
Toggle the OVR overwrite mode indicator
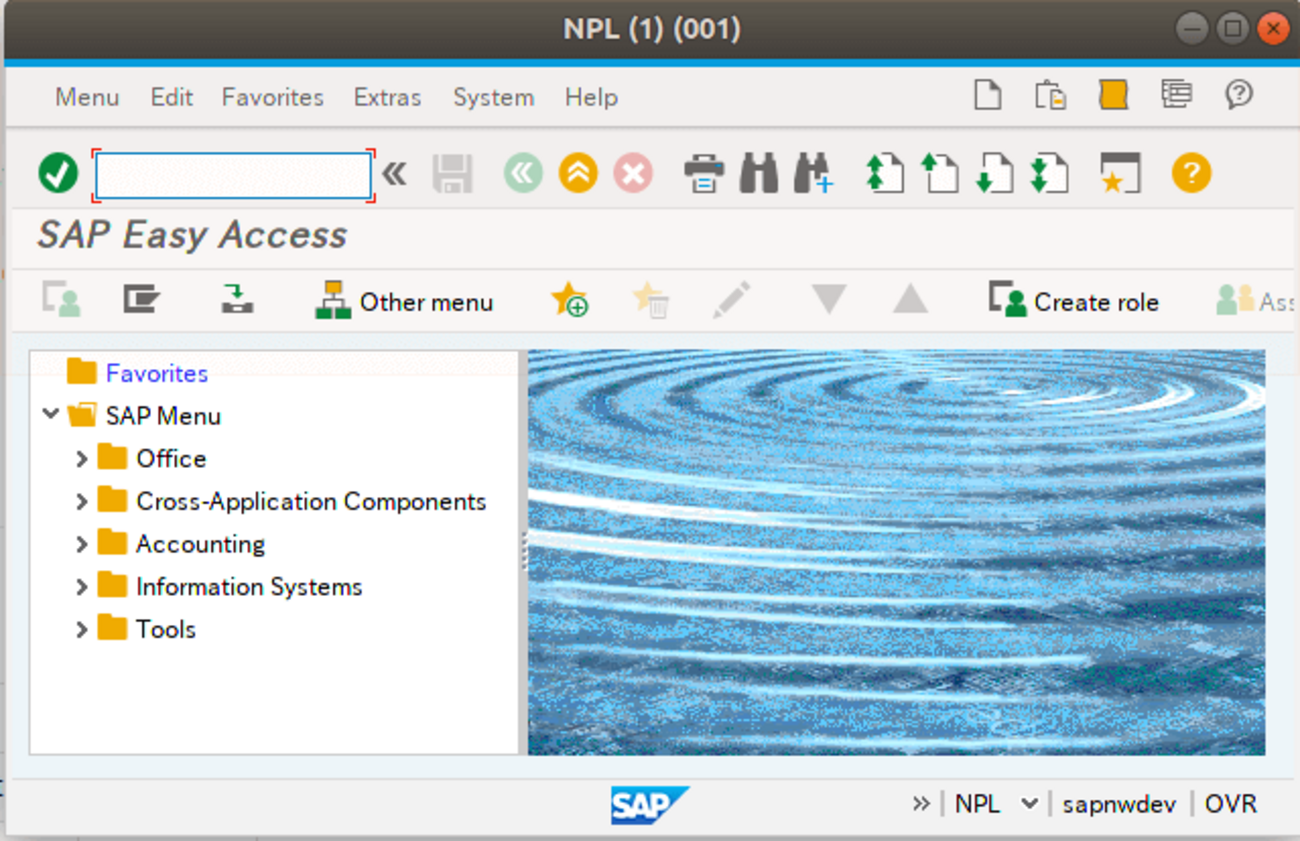[x=1230, y=804]
